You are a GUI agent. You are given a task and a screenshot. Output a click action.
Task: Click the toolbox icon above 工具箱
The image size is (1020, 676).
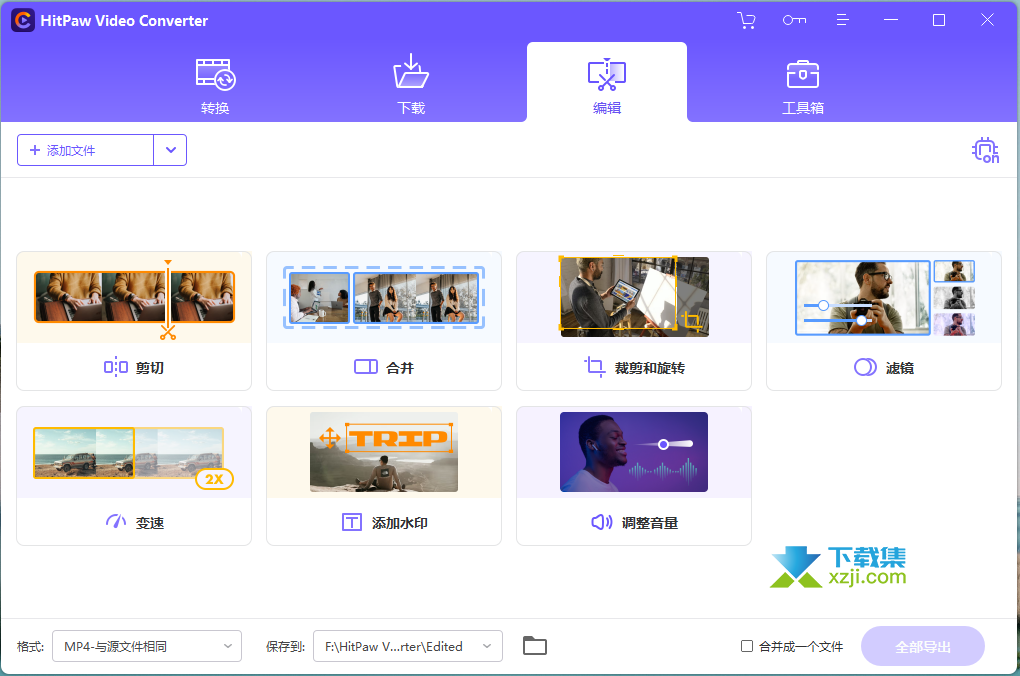[803, 74]
